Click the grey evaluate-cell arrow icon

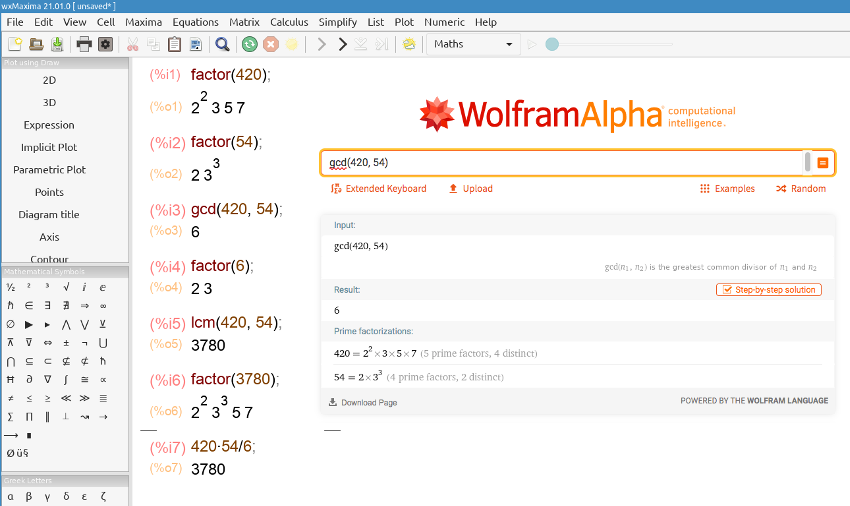click(x=321, y=44)
